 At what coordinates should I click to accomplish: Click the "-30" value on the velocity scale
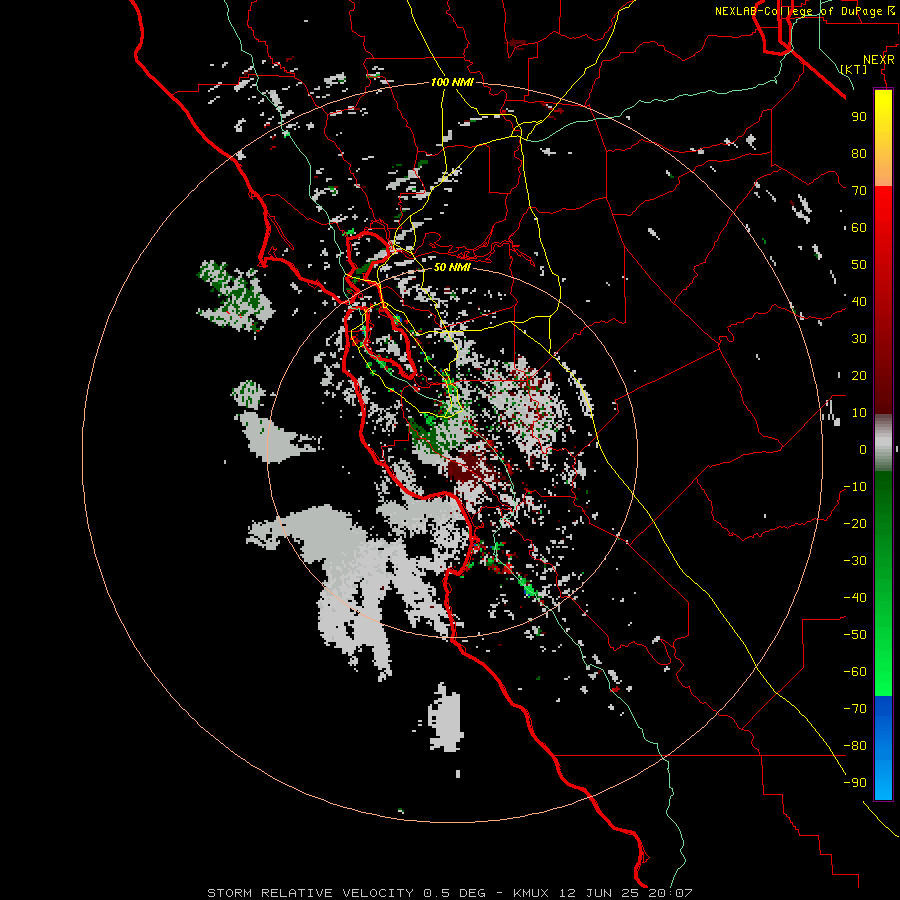[855, 561]
